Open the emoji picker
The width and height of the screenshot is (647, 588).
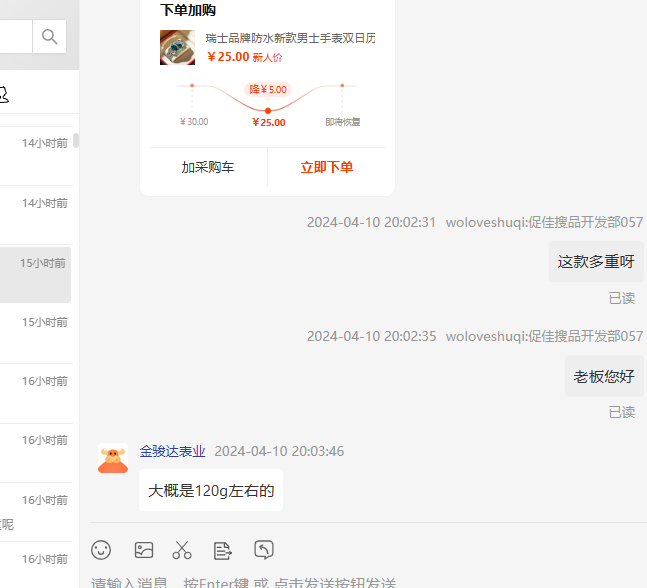101,550
